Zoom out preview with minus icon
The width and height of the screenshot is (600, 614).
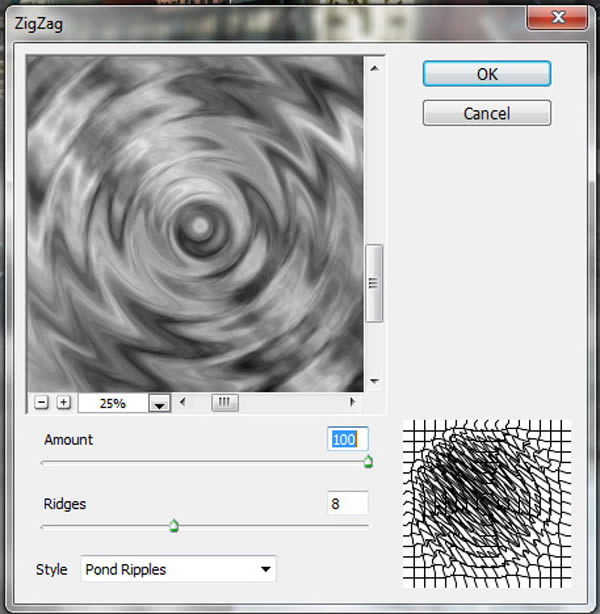[x=41, y=402]
